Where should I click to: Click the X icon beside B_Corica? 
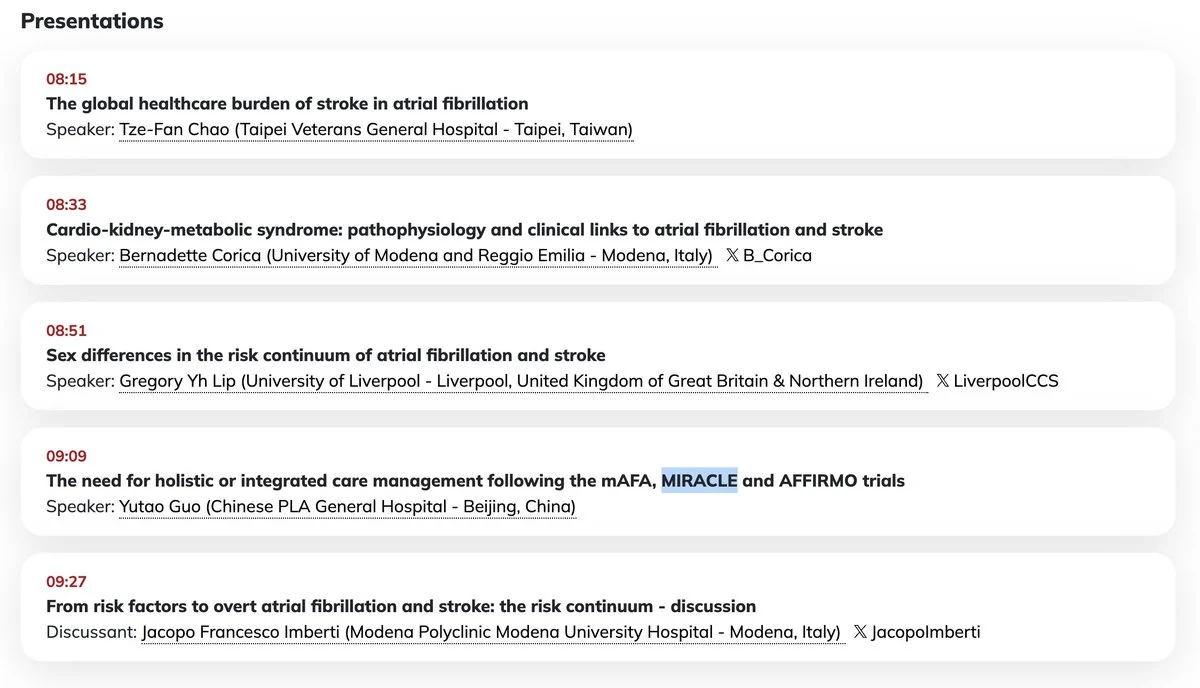coord(732,255)
